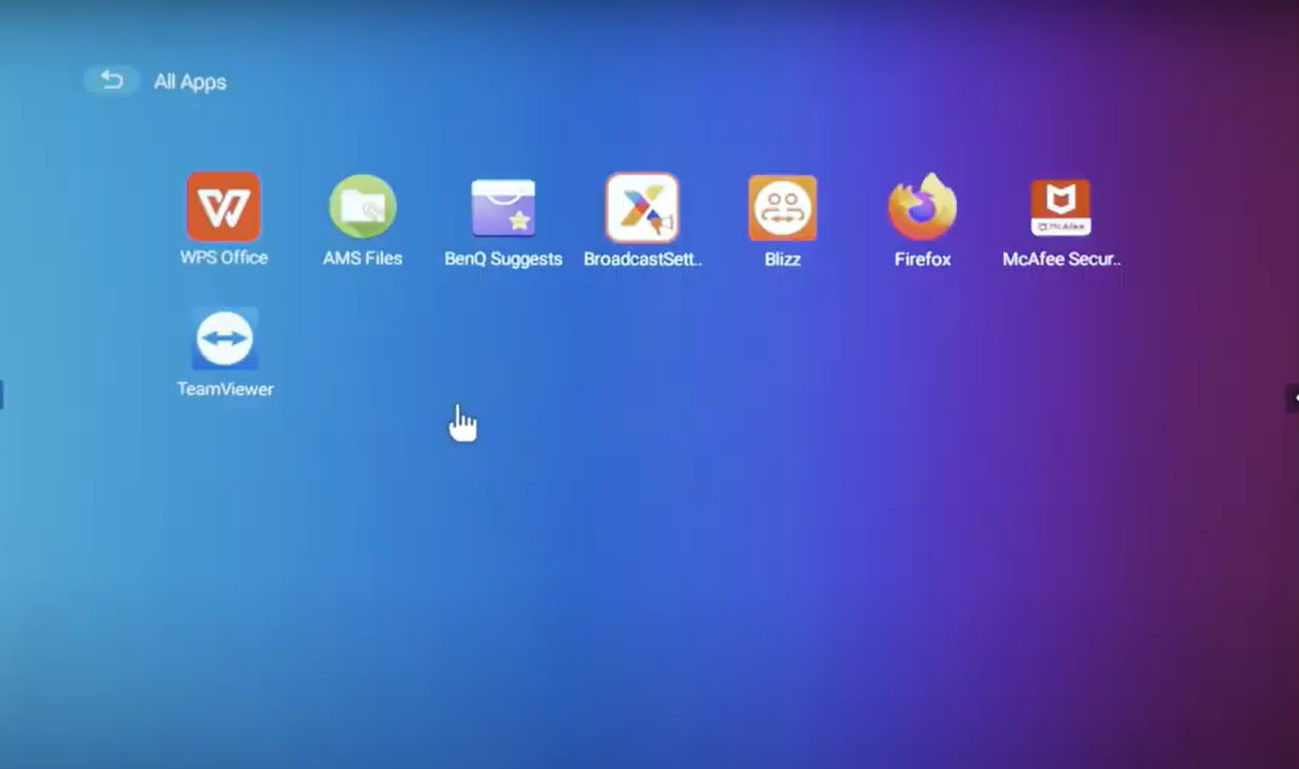Expand the right edge side toolbar handle
This screenshot has width=1299, height=769.
pos(1292,397)
